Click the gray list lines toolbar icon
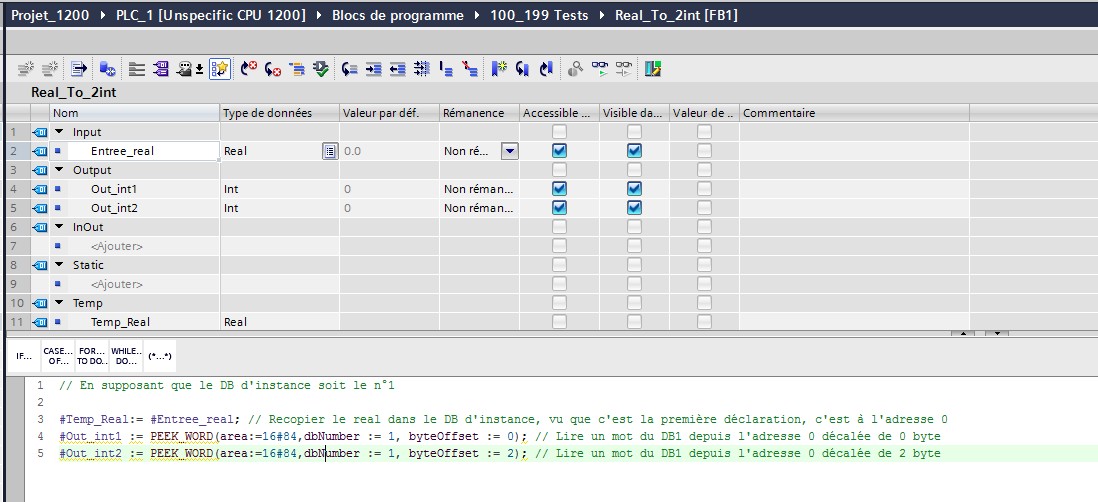 coord(137,69)
